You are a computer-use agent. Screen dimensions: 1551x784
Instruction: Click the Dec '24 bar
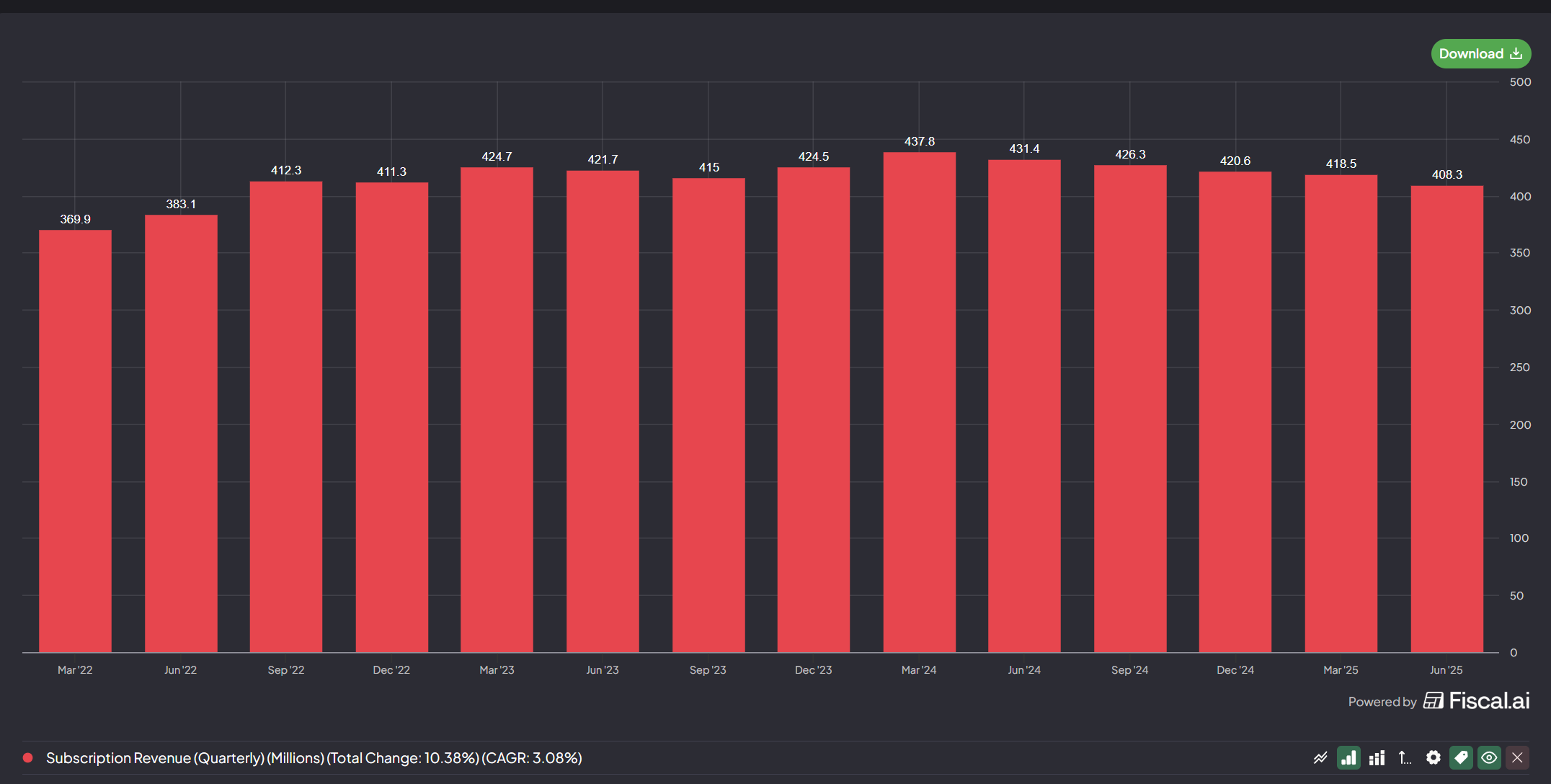click(x=1235, y=412)
